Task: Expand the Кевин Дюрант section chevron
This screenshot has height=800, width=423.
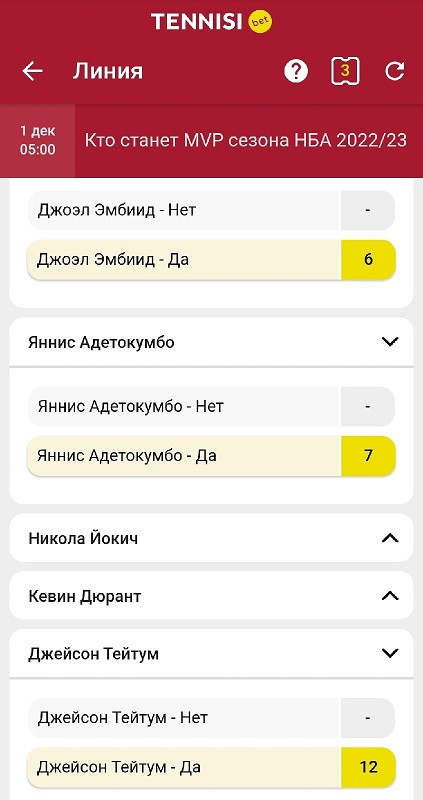Action: pyautogui.click(x=390, y=595)
